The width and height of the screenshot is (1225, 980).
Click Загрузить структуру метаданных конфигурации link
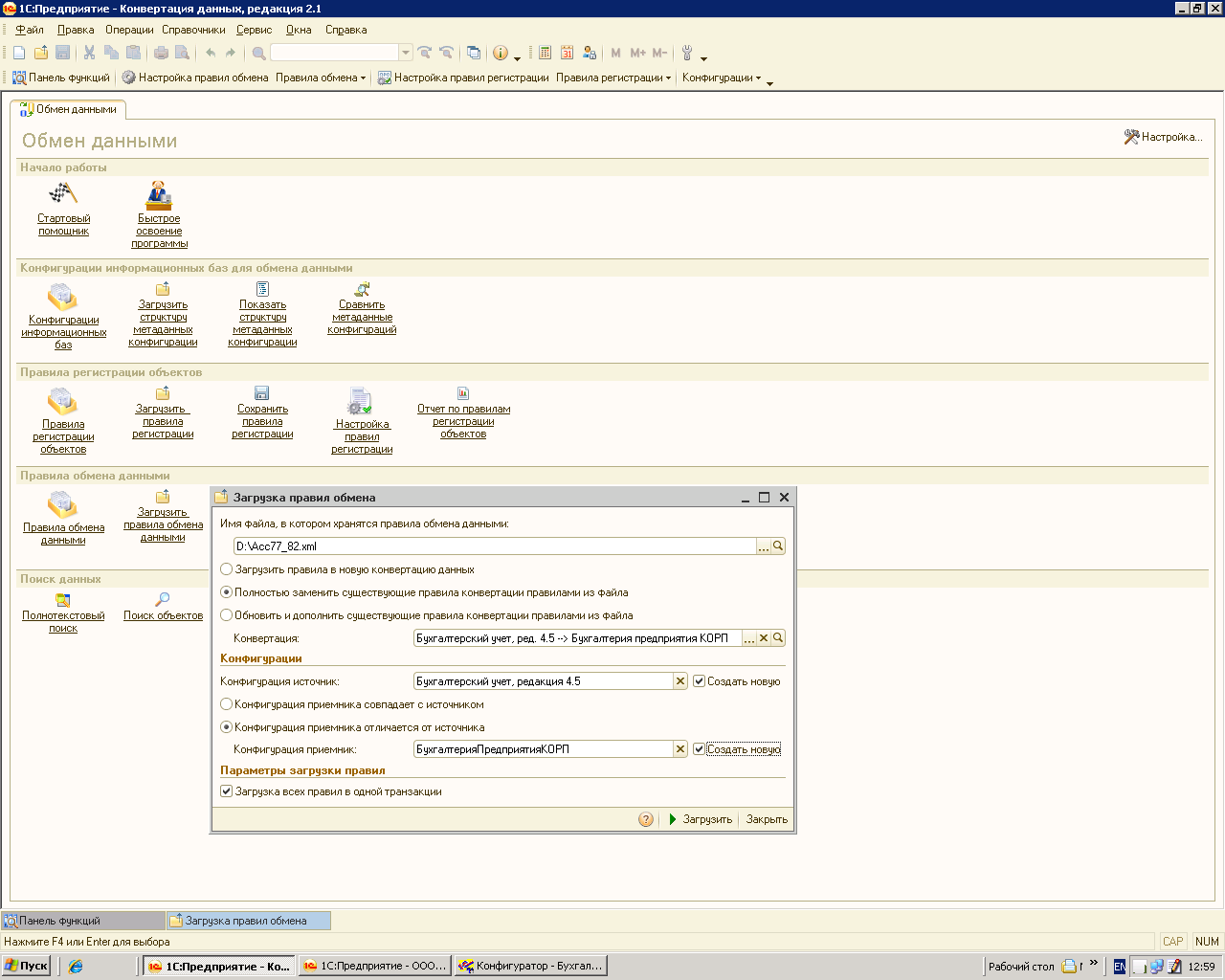(x=163, y=323)
